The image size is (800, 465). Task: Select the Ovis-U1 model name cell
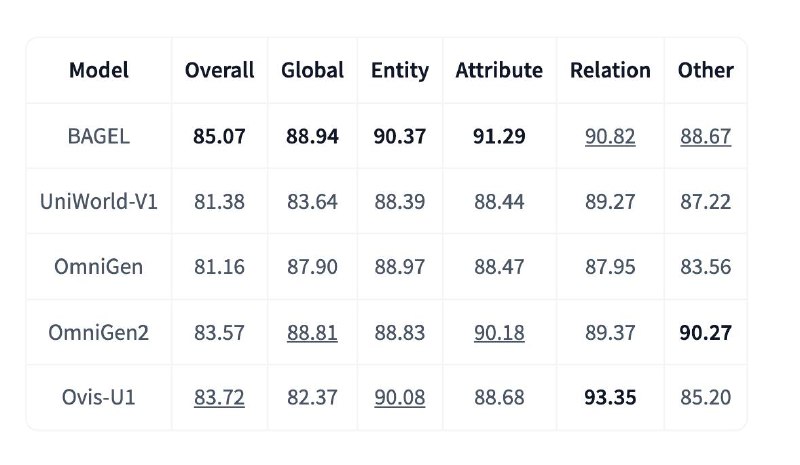(98, 398)
